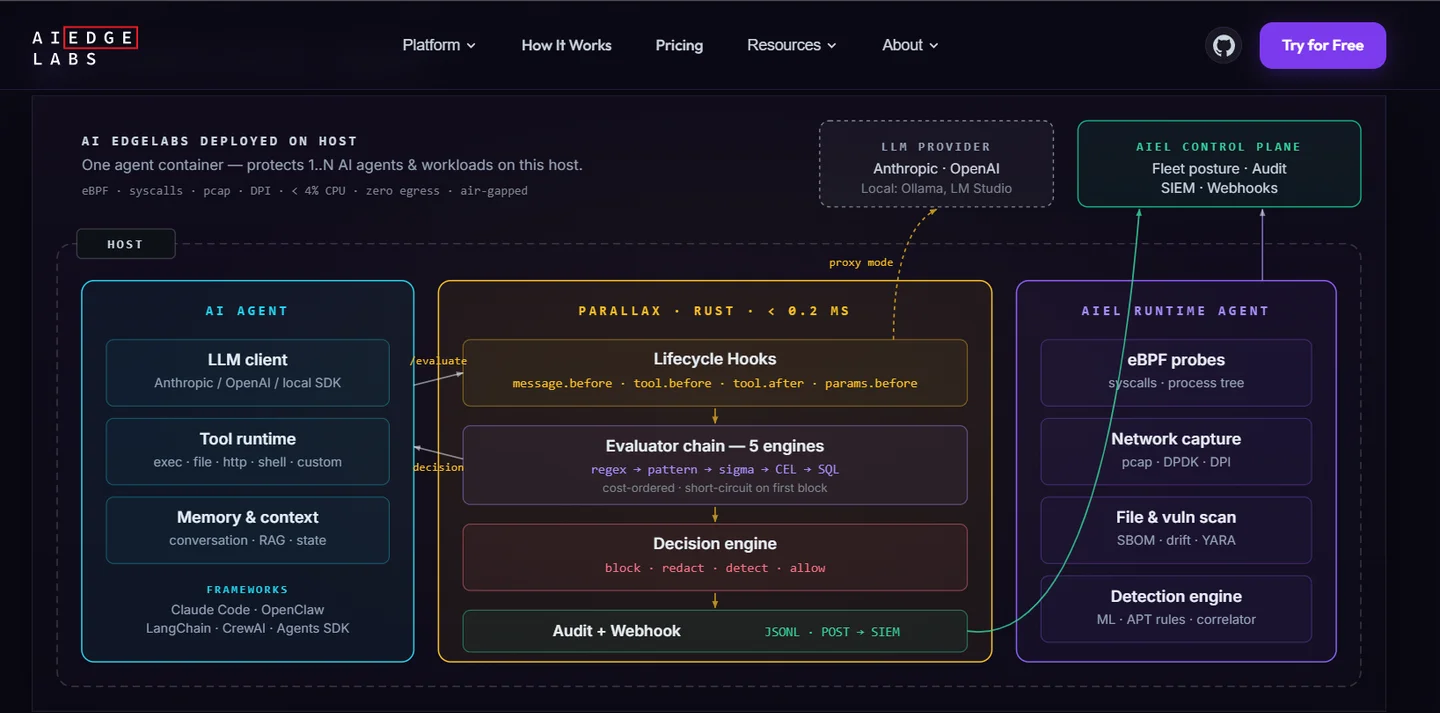Expand the About dropdown menu

(910, 45)
